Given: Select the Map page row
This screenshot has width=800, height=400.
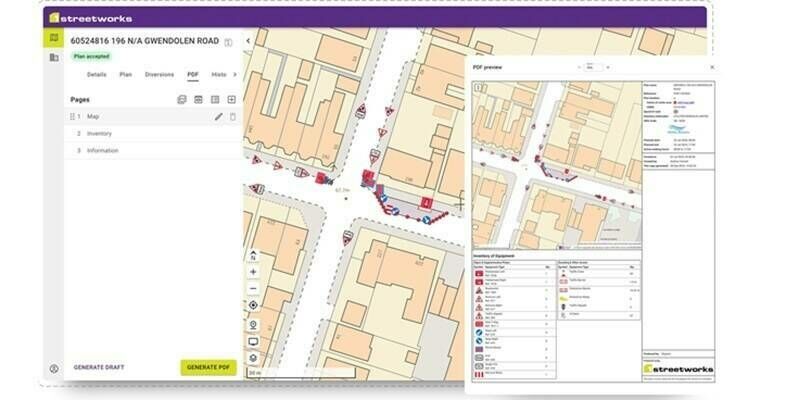Looking at the screenshot, I should coord(153,116).
